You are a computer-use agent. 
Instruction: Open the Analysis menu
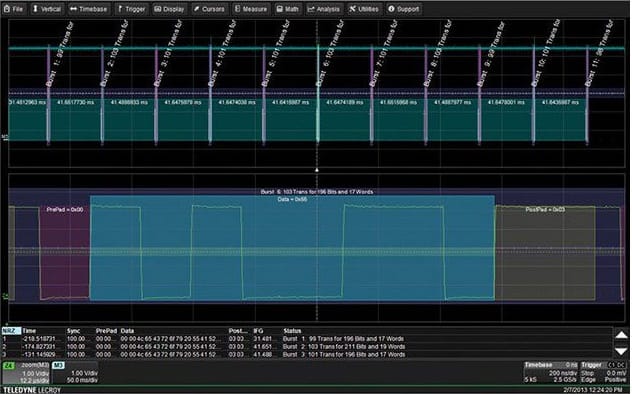pos(324,9)
